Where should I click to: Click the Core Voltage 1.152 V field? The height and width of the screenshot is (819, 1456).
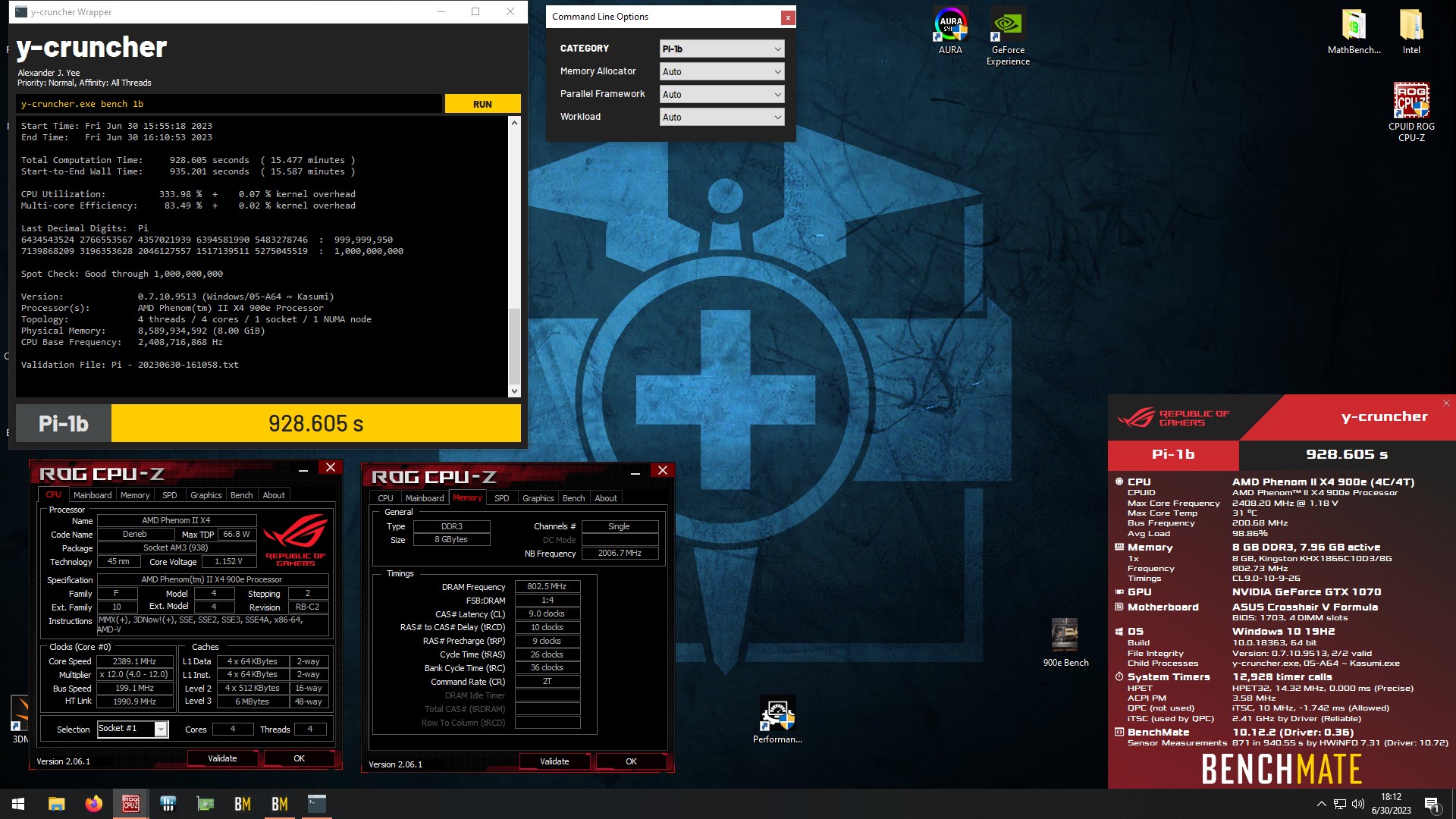point(228,562)
